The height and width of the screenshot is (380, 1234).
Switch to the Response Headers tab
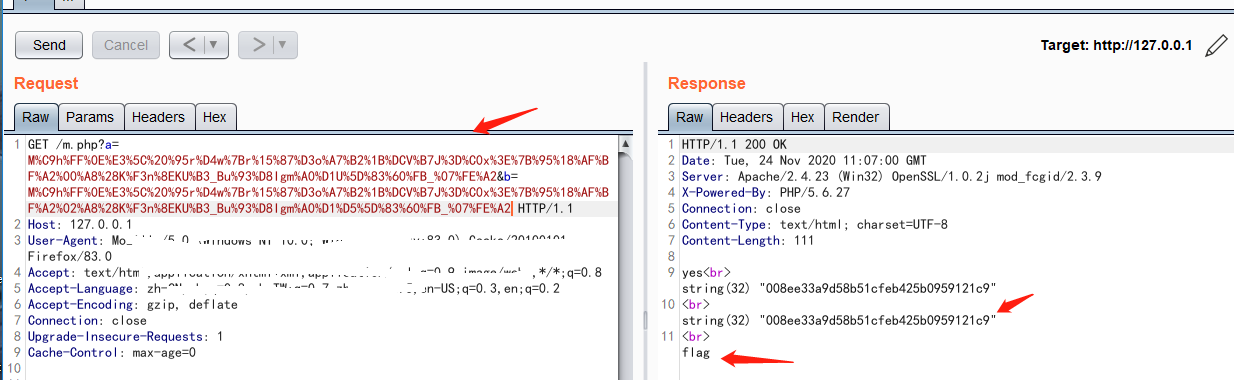coord(746,117)
